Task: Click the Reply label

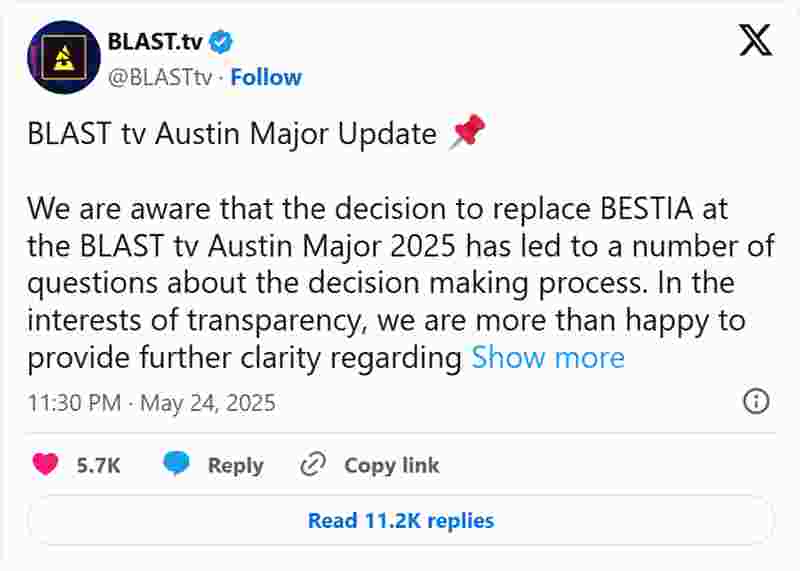Action: point(236,465)
